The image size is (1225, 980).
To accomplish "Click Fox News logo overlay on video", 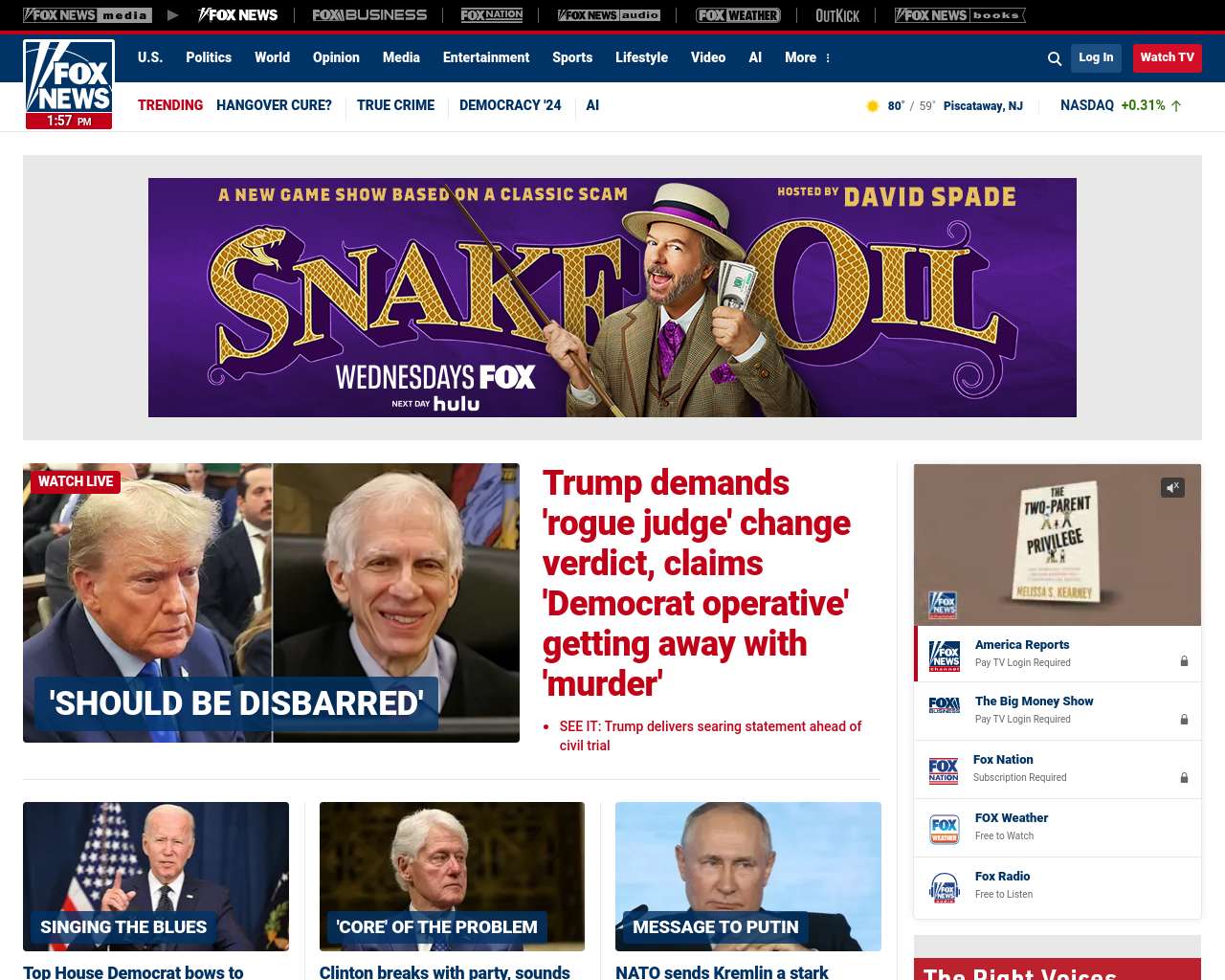I will [x=943, y=605].
